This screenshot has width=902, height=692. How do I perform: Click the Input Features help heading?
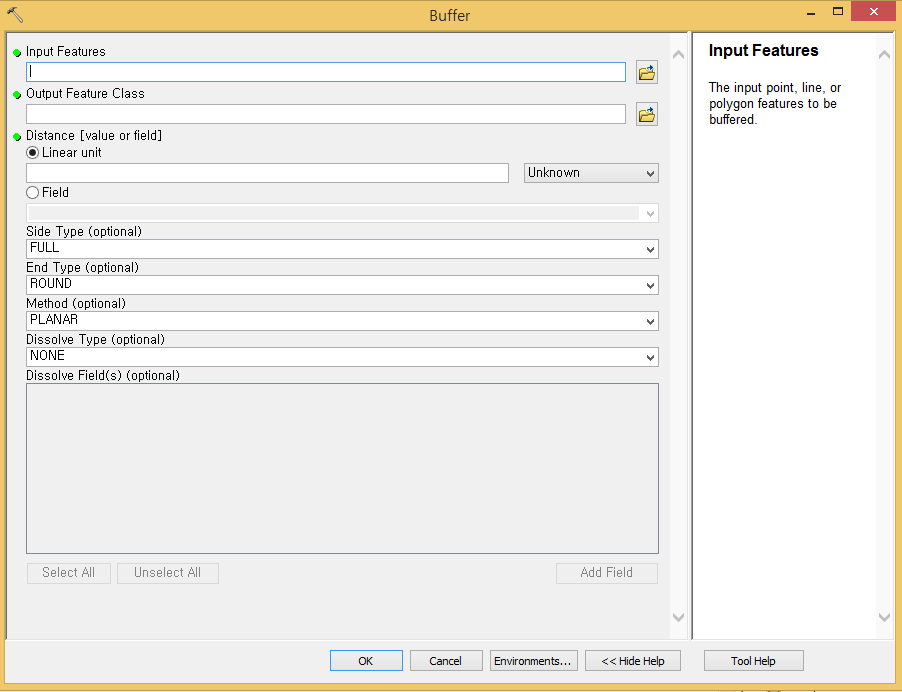pyautogui.click(x=763, y=51)
